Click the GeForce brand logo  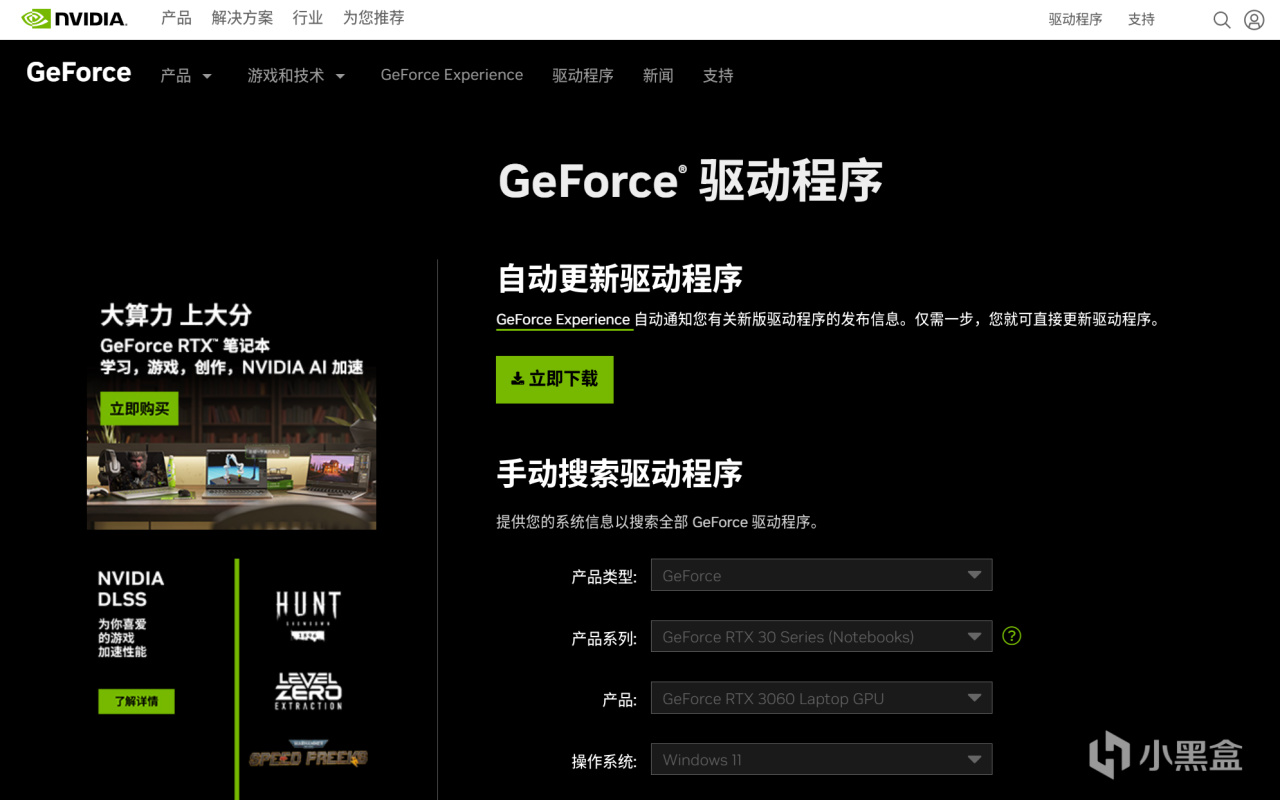tap(79, 72)
